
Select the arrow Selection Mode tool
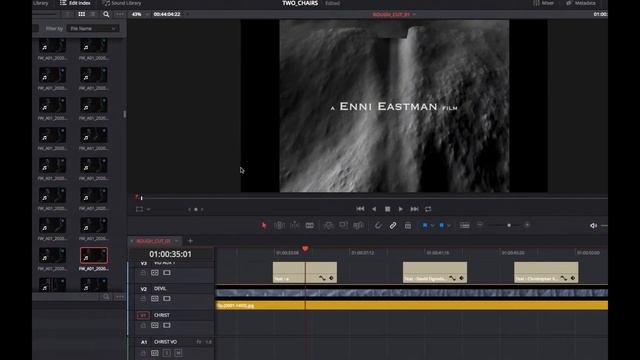tap(264, 225)
